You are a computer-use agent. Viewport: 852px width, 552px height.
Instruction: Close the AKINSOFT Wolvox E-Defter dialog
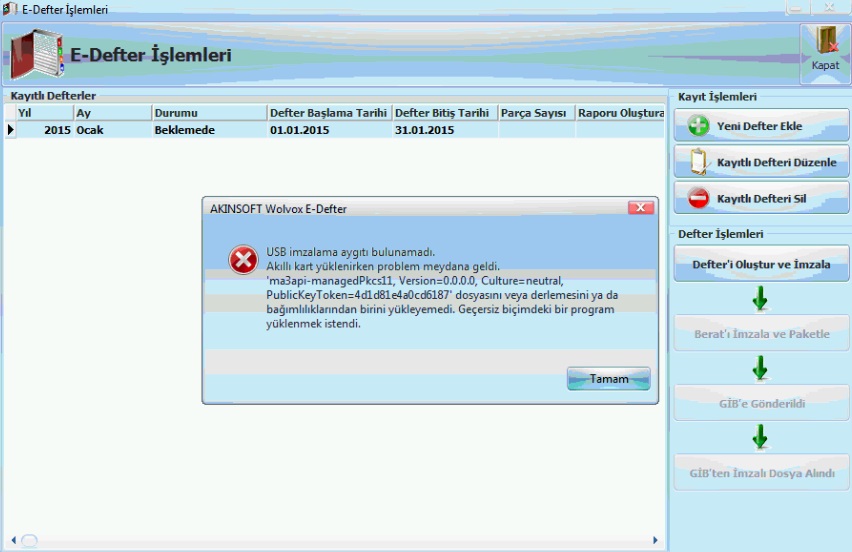(x=641, y=208)
